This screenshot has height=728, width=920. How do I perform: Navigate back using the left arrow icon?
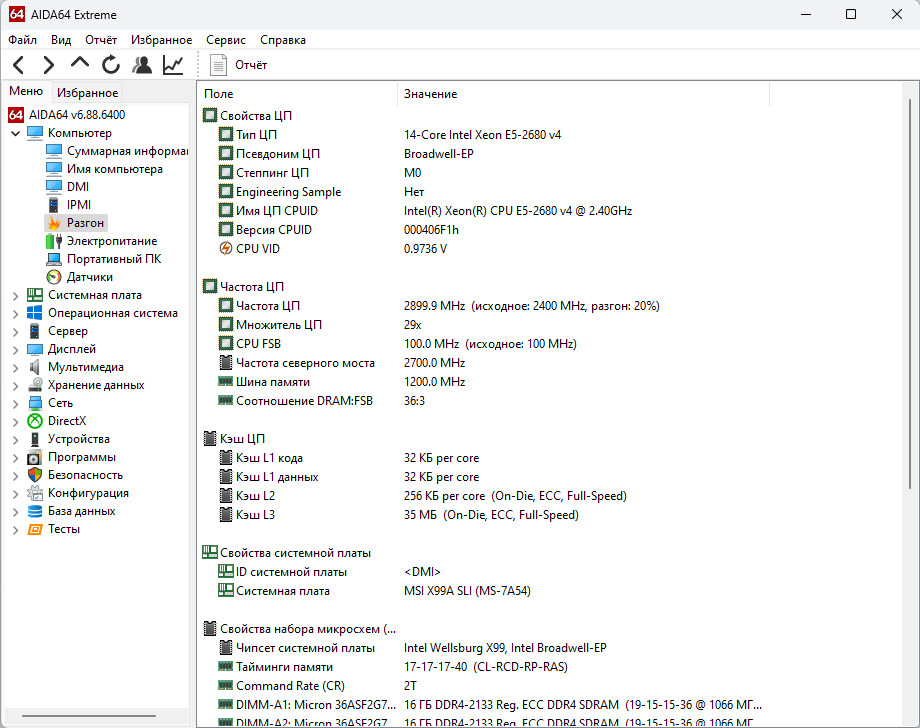pyautogui.click(x=18, y=63)
